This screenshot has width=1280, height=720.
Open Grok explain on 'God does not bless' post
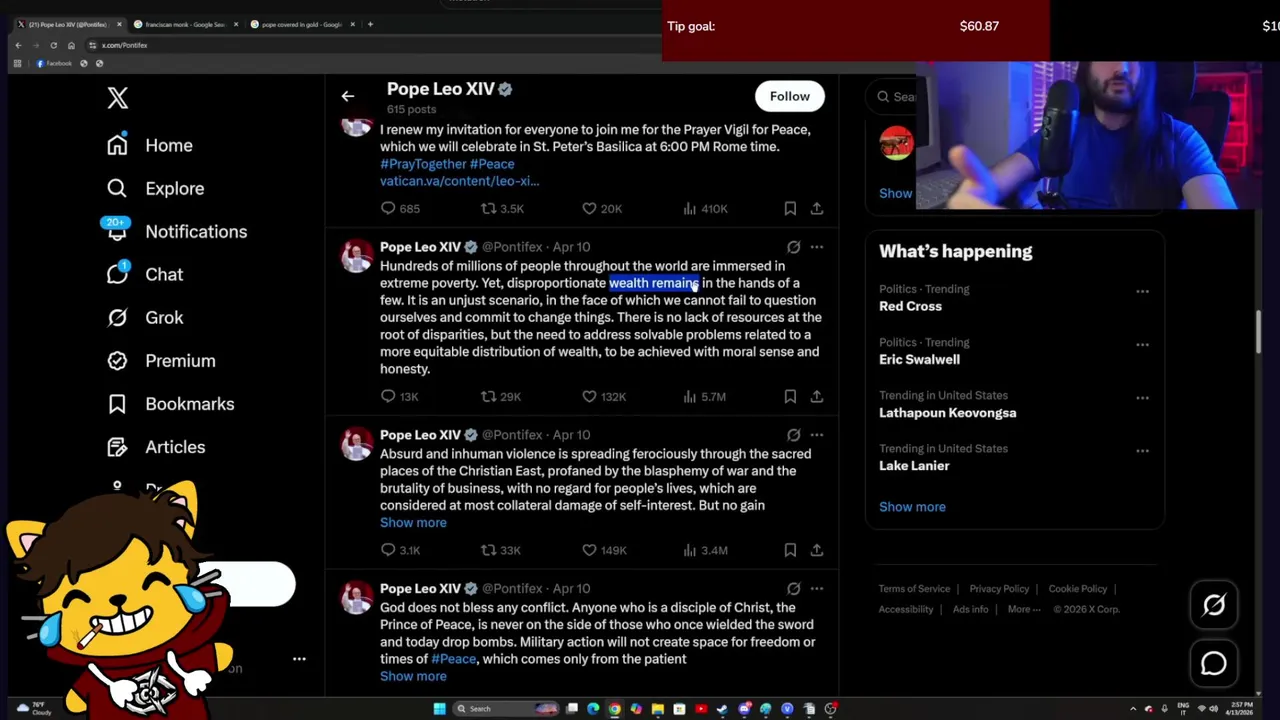(793, 588)
